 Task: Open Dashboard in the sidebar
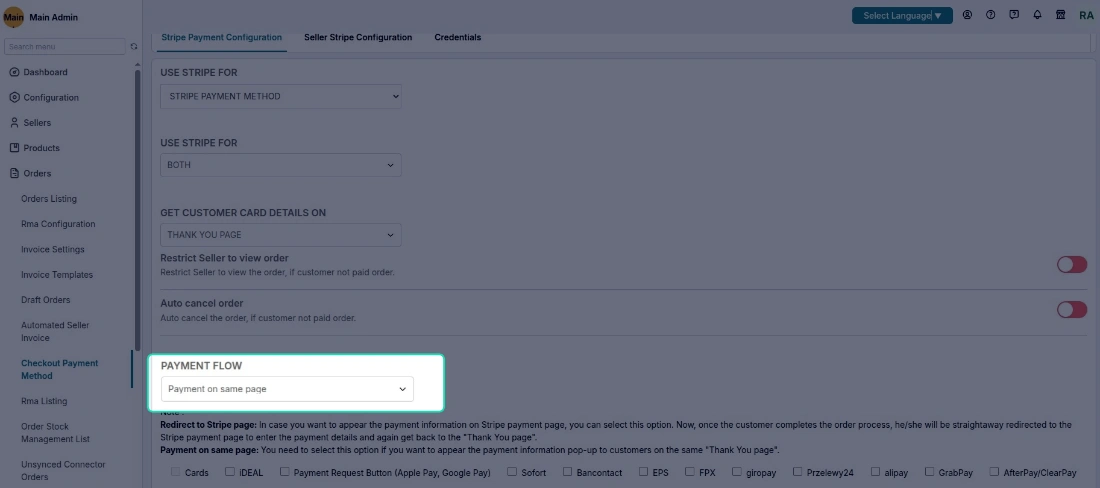point(46,72)
